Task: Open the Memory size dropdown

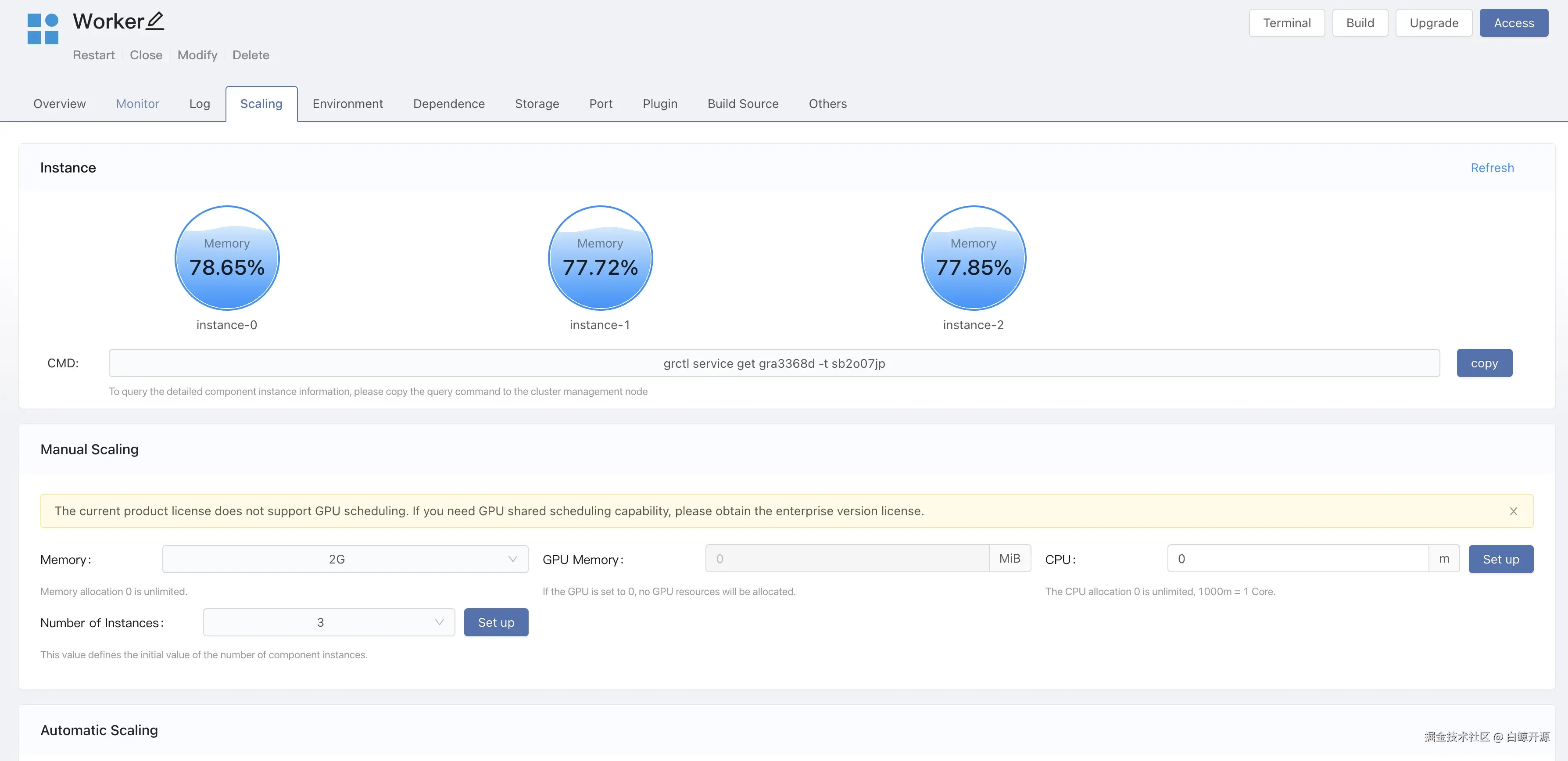Action: coord(344,559)
